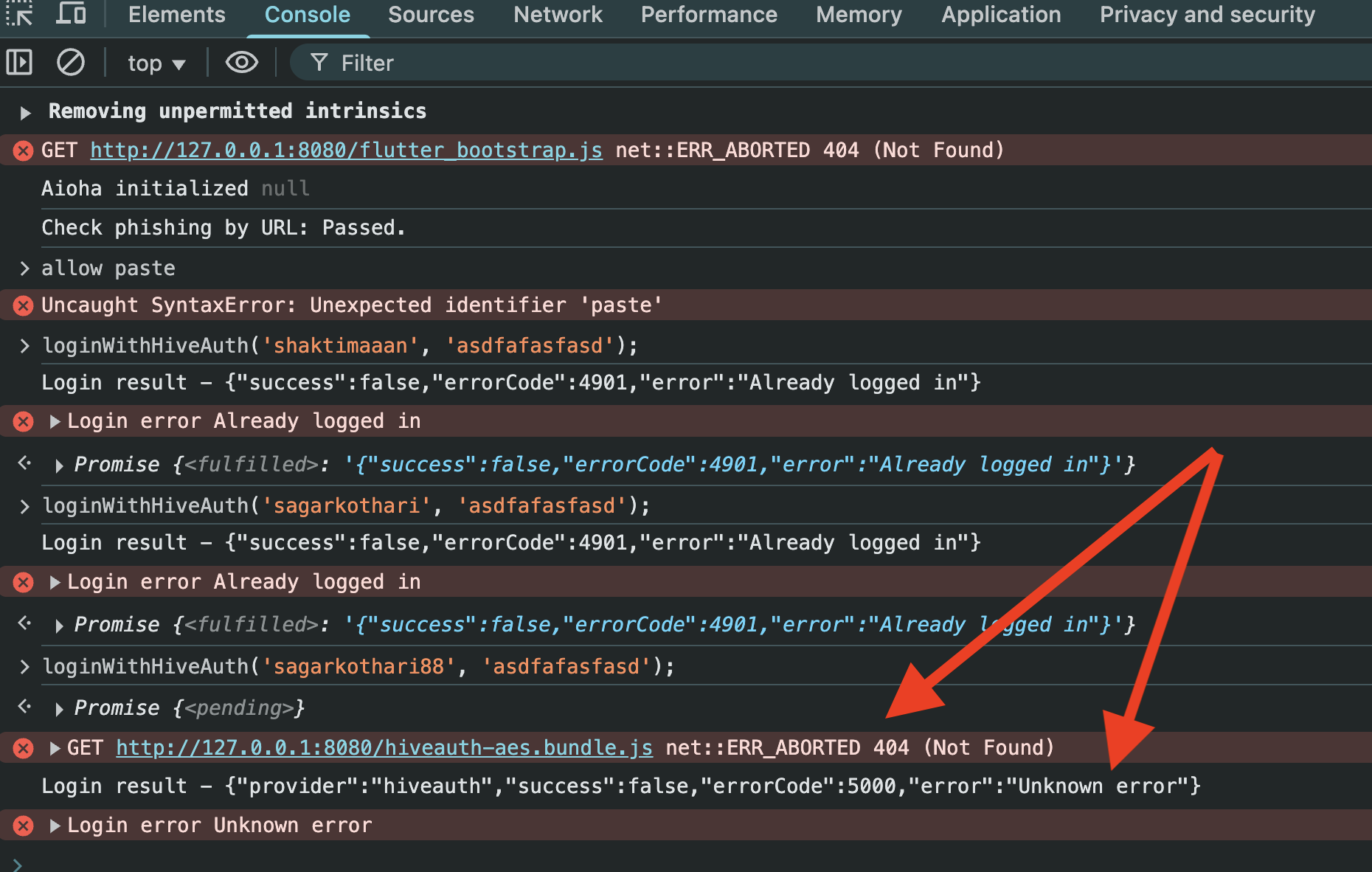Expand the first Login error Already logged in
Screen dimensions: 1372x872
click(x=55, y=421)
